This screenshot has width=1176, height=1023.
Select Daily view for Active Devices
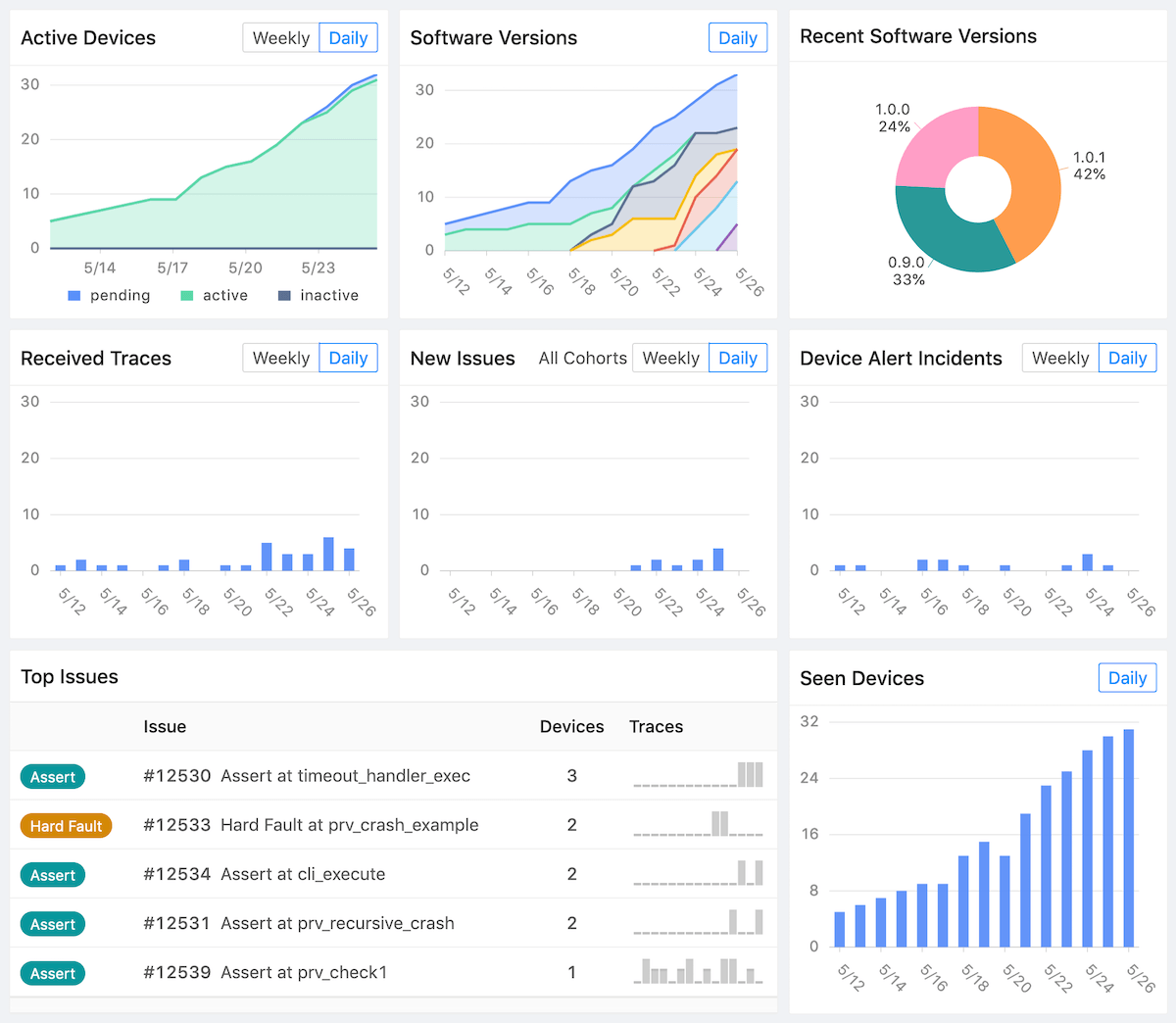(x=348, y=38)
